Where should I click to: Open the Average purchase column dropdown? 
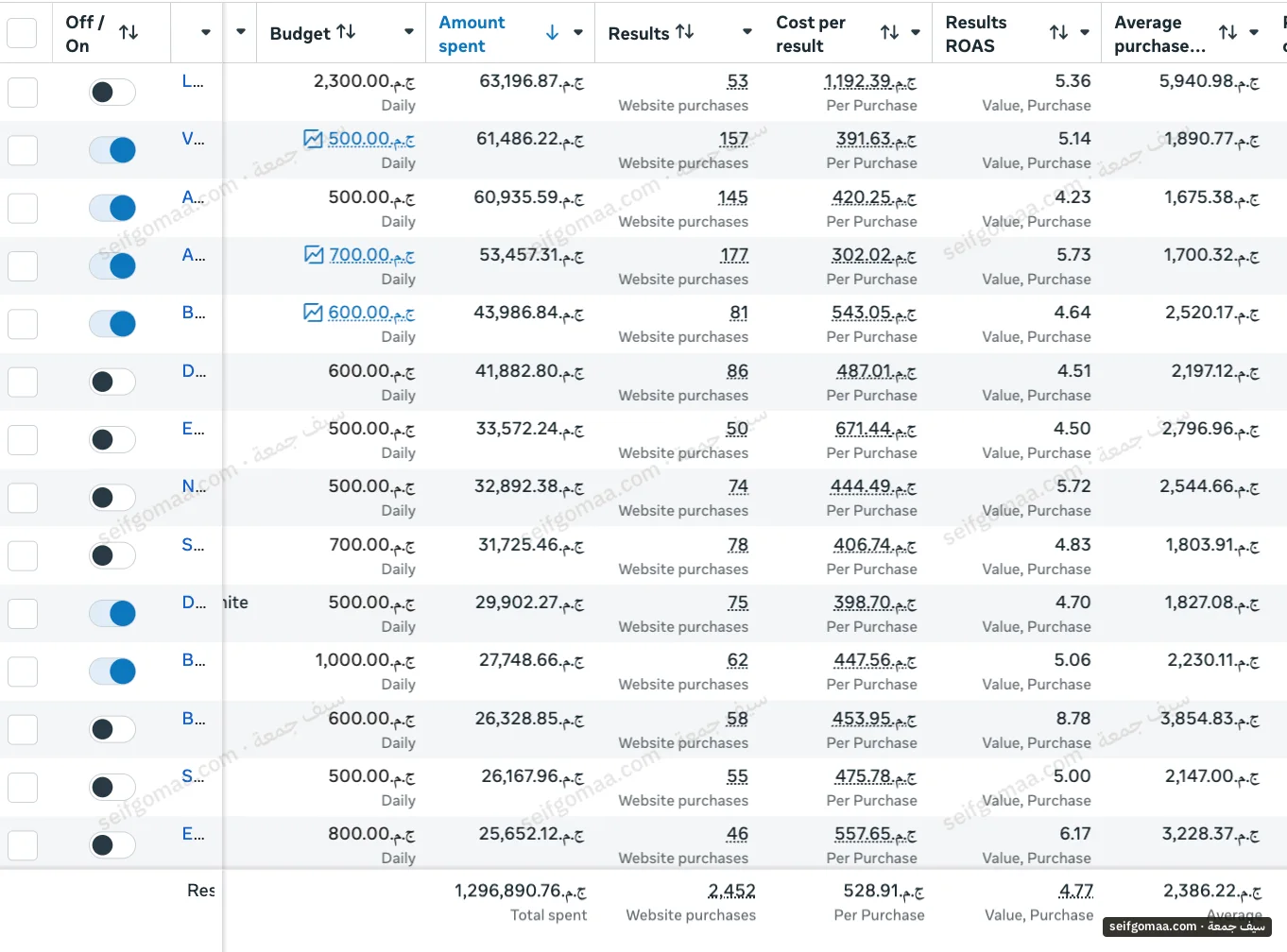pyautogui.click(x=1254, y=33)
